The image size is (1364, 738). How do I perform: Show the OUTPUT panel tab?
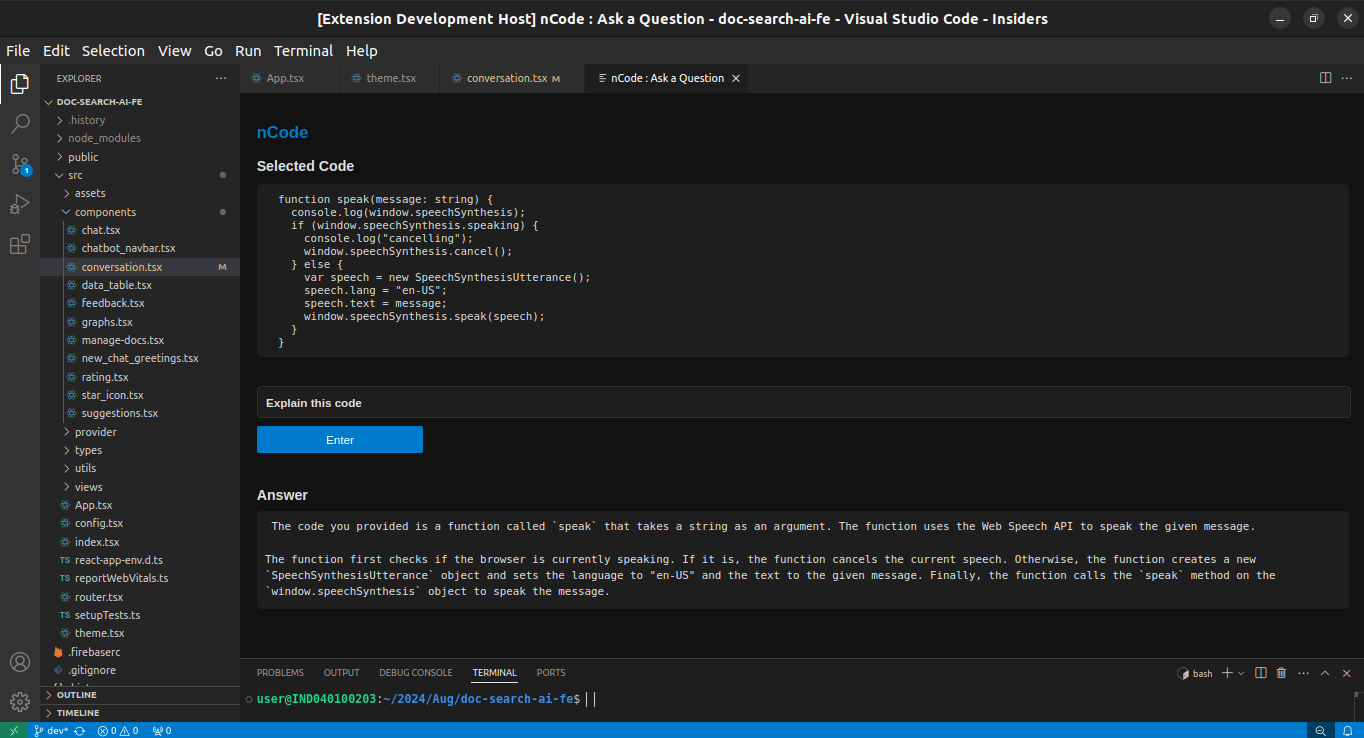pyautogui.click(x=341, y=673)
